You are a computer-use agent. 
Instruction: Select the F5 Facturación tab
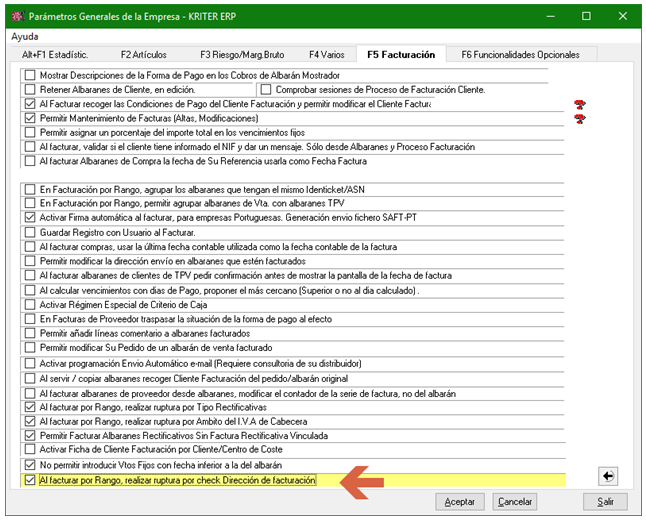click(x=401, y=54)
